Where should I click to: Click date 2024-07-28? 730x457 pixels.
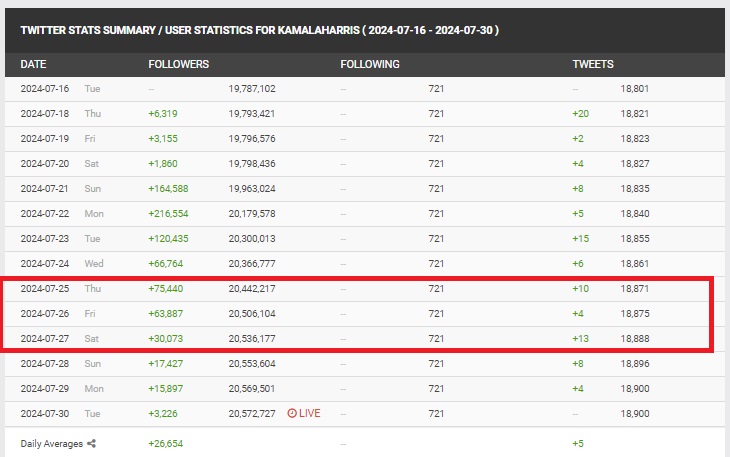click(x=45, y=363)
